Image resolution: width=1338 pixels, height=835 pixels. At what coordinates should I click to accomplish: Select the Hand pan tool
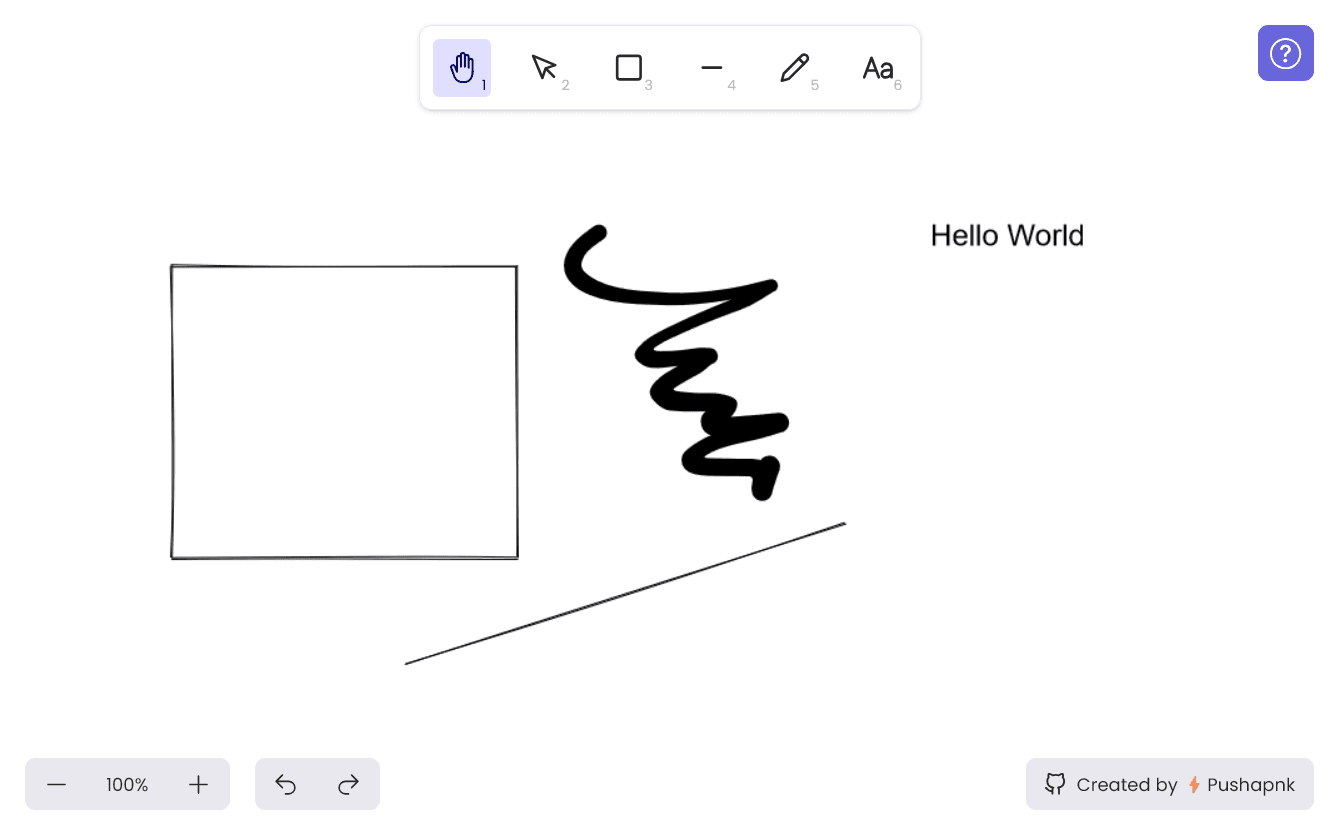(461, 67)
